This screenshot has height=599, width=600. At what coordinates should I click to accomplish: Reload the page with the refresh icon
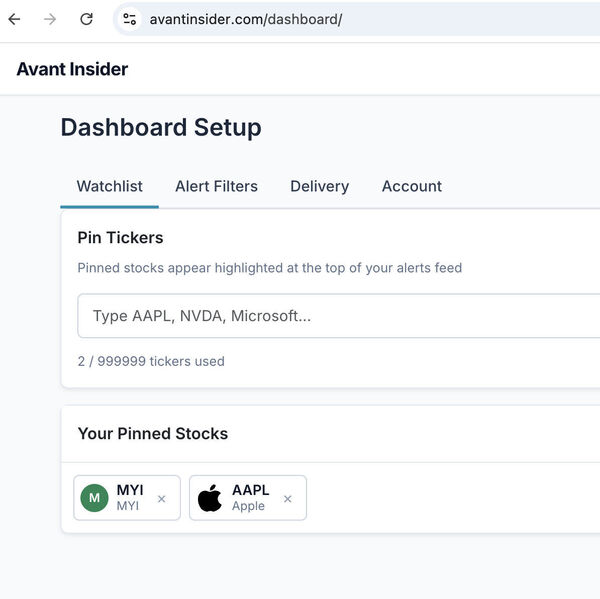click(x=86, y=19)
